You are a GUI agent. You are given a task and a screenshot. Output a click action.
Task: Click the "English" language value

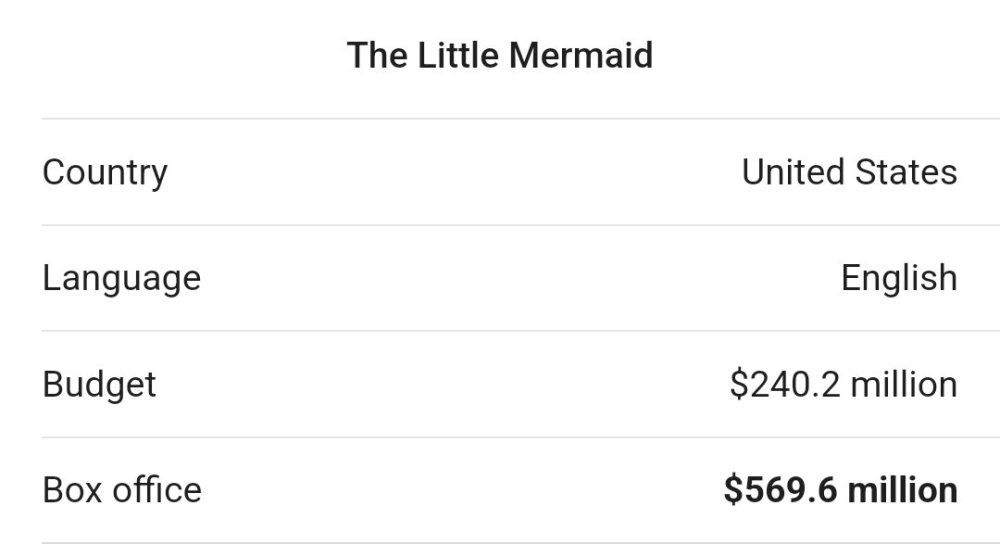coord(899,278)
